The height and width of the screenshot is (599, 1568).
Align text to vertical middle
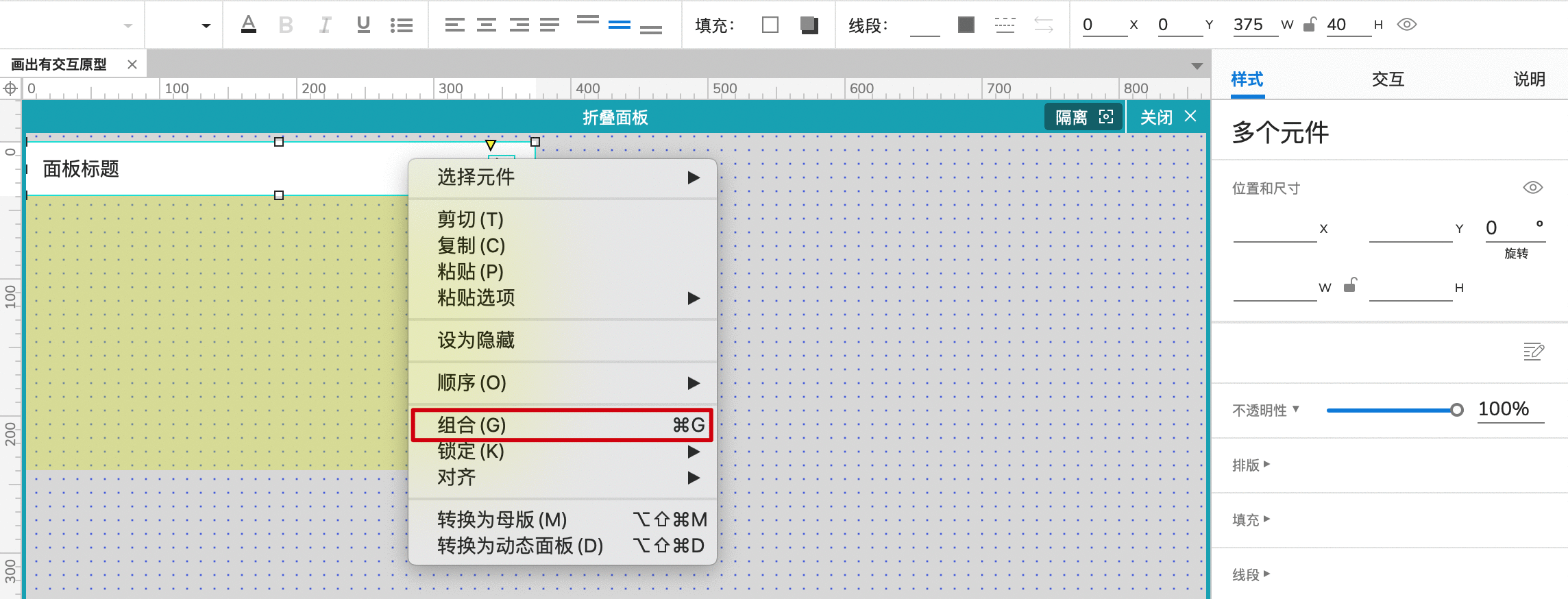tap(620, 25)
